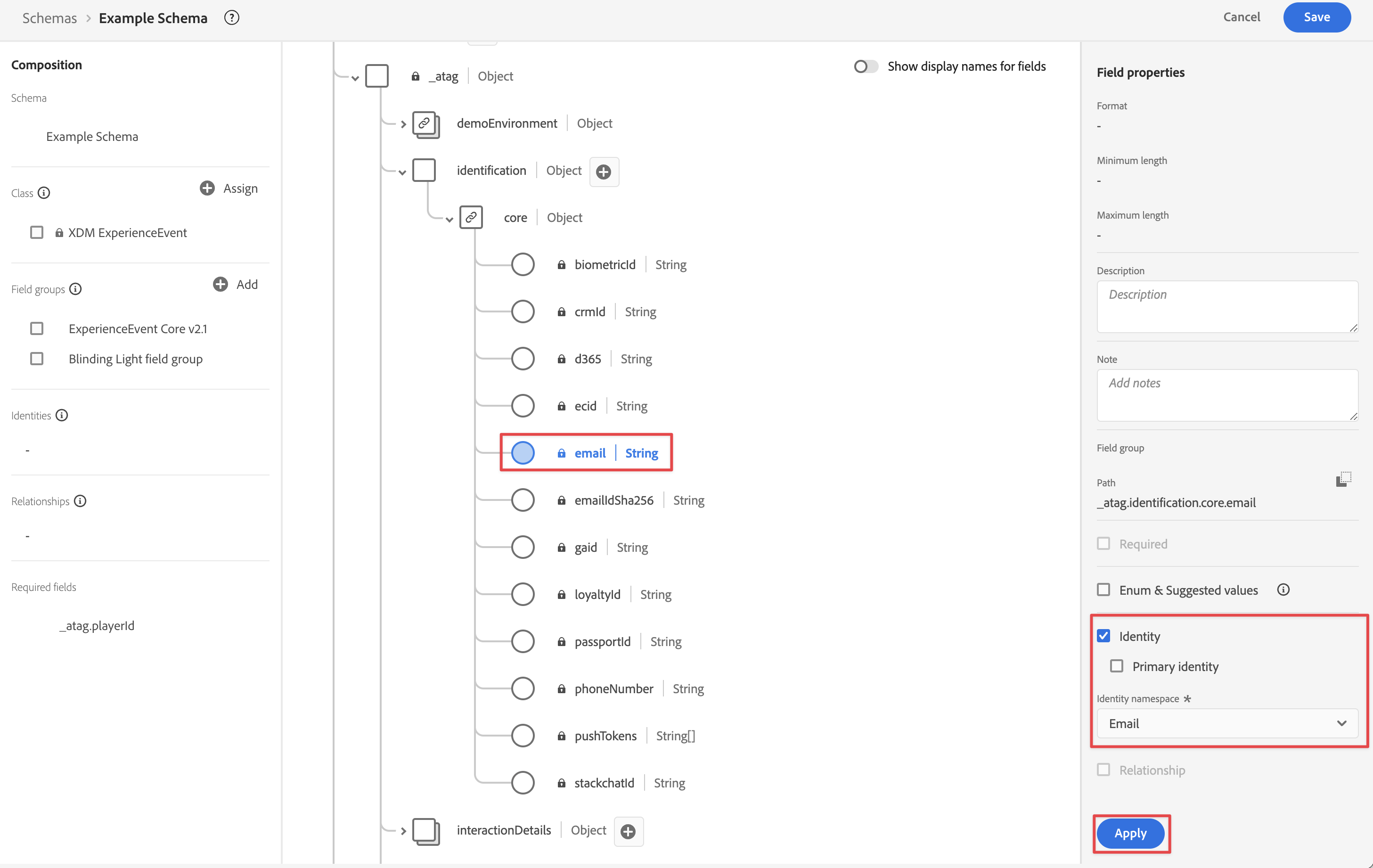Screen dimensions: 1373x868
Task: Click the Identities info icon
Action: [62, 415]
